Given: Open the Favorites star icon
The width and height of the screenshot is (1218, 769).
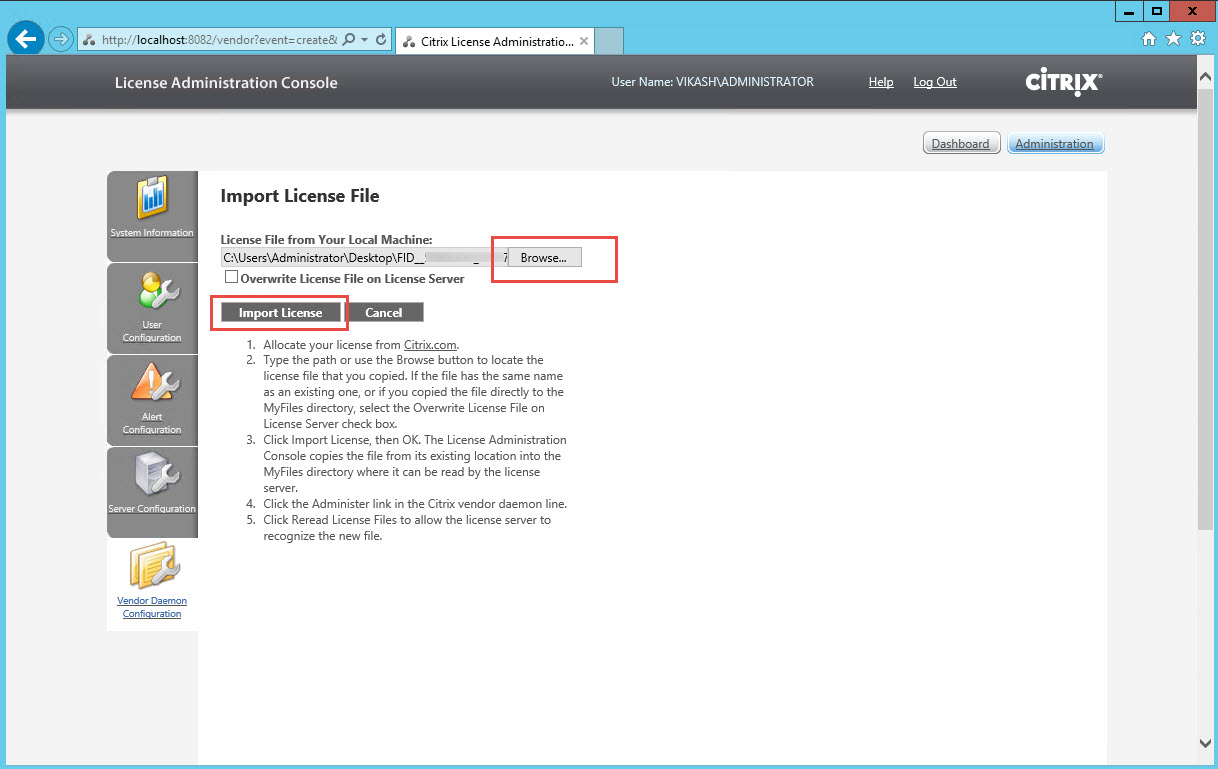Looking at the screenshot, I should tap(1173, 39).
